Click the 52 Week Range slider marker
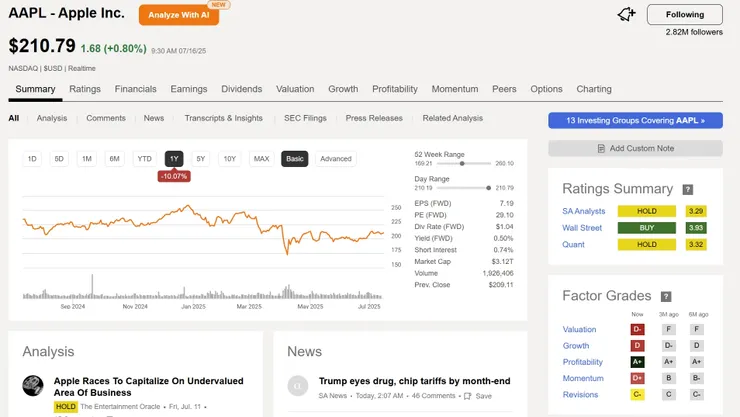The image size is (740, 417). pyautogui.click(x=462, y=164)
